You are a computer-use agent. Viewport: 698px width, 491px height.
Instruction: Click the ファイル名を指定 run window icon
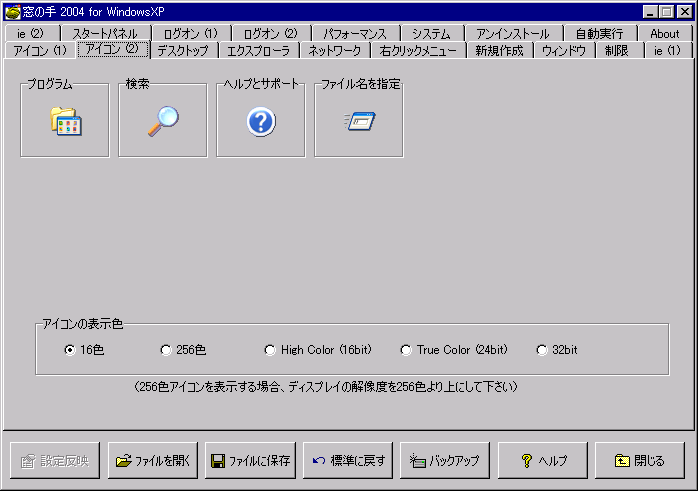point(360,121)
